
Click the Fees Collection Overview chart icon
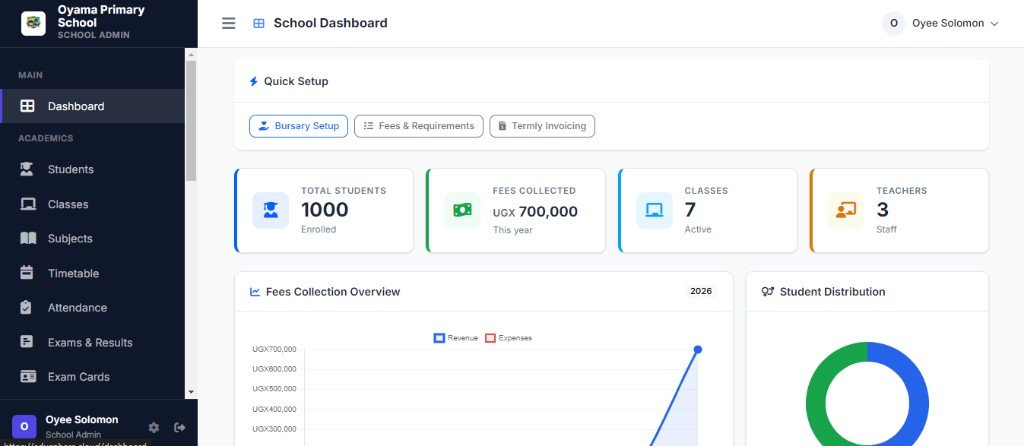255,292
